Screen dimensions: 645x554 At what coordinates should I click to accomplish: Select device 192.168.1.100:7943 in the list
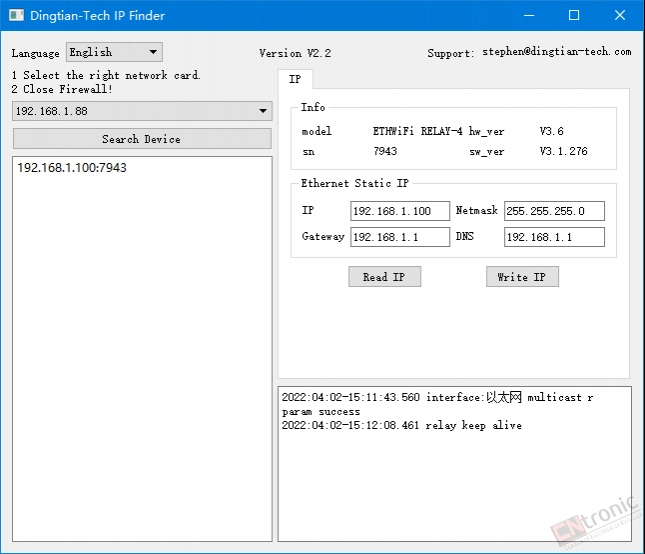[x=72, y=167]
